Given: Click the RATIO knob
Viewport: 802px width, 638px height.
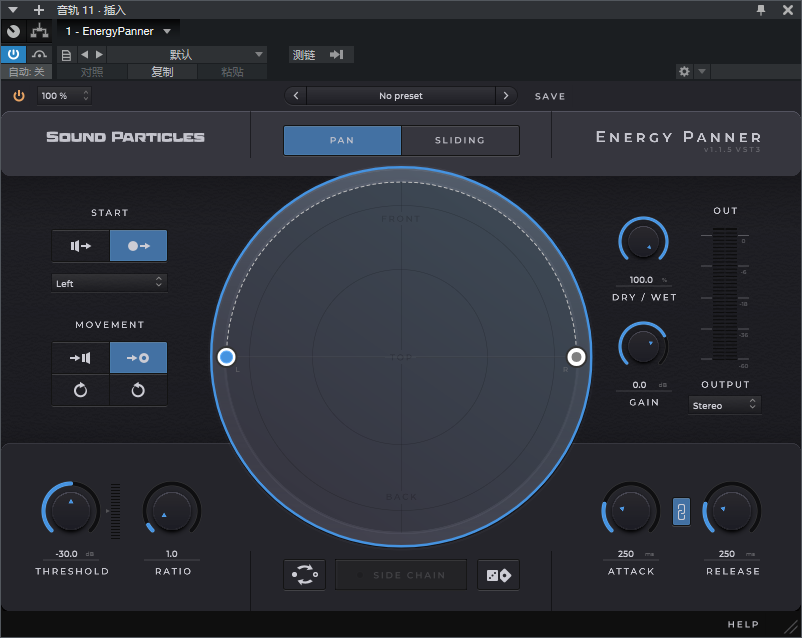Looking at the screenshot, I should (172, 511).
